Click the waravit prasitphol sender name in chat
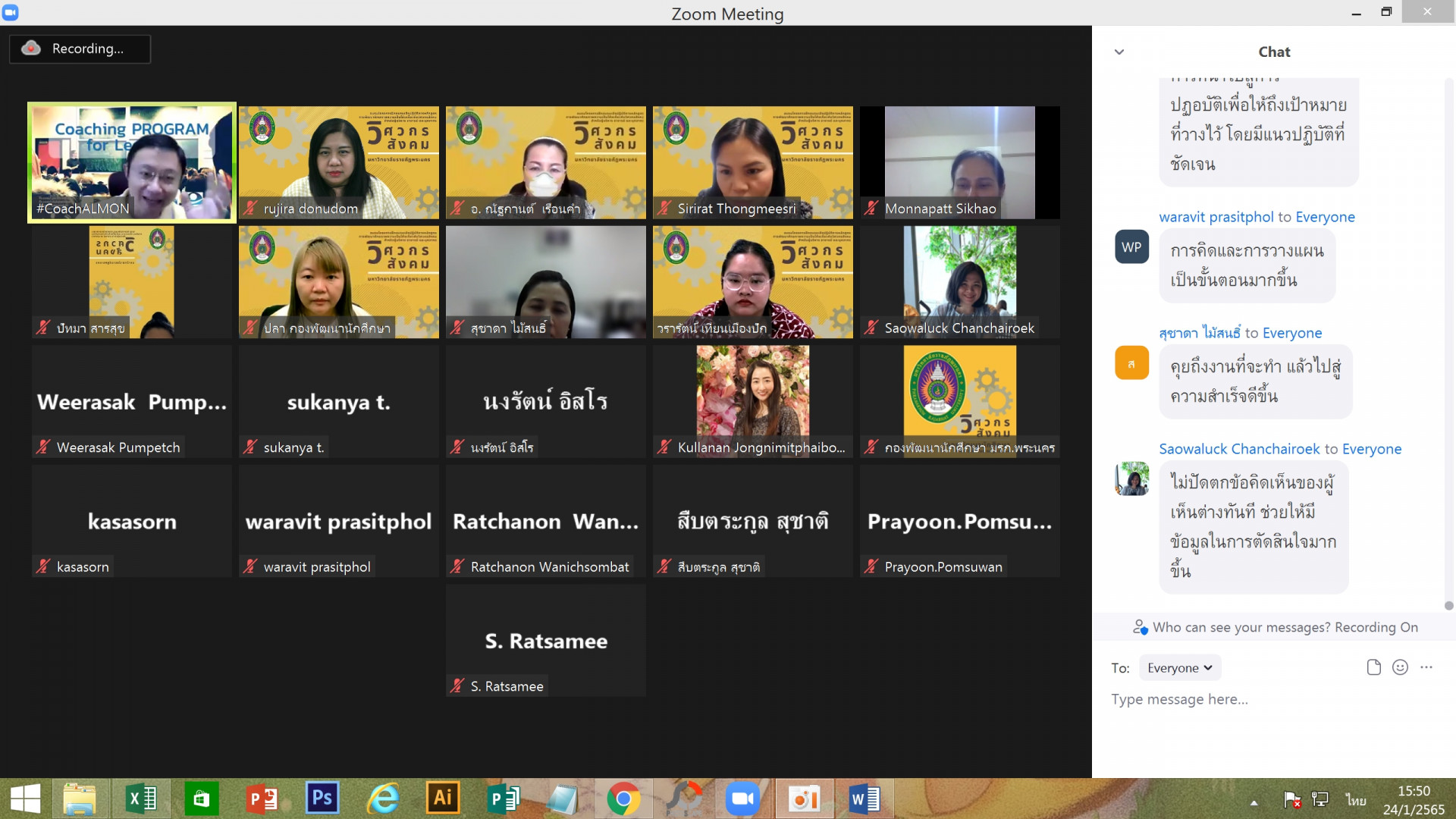1456x819 pixels. coord(1216,217)
